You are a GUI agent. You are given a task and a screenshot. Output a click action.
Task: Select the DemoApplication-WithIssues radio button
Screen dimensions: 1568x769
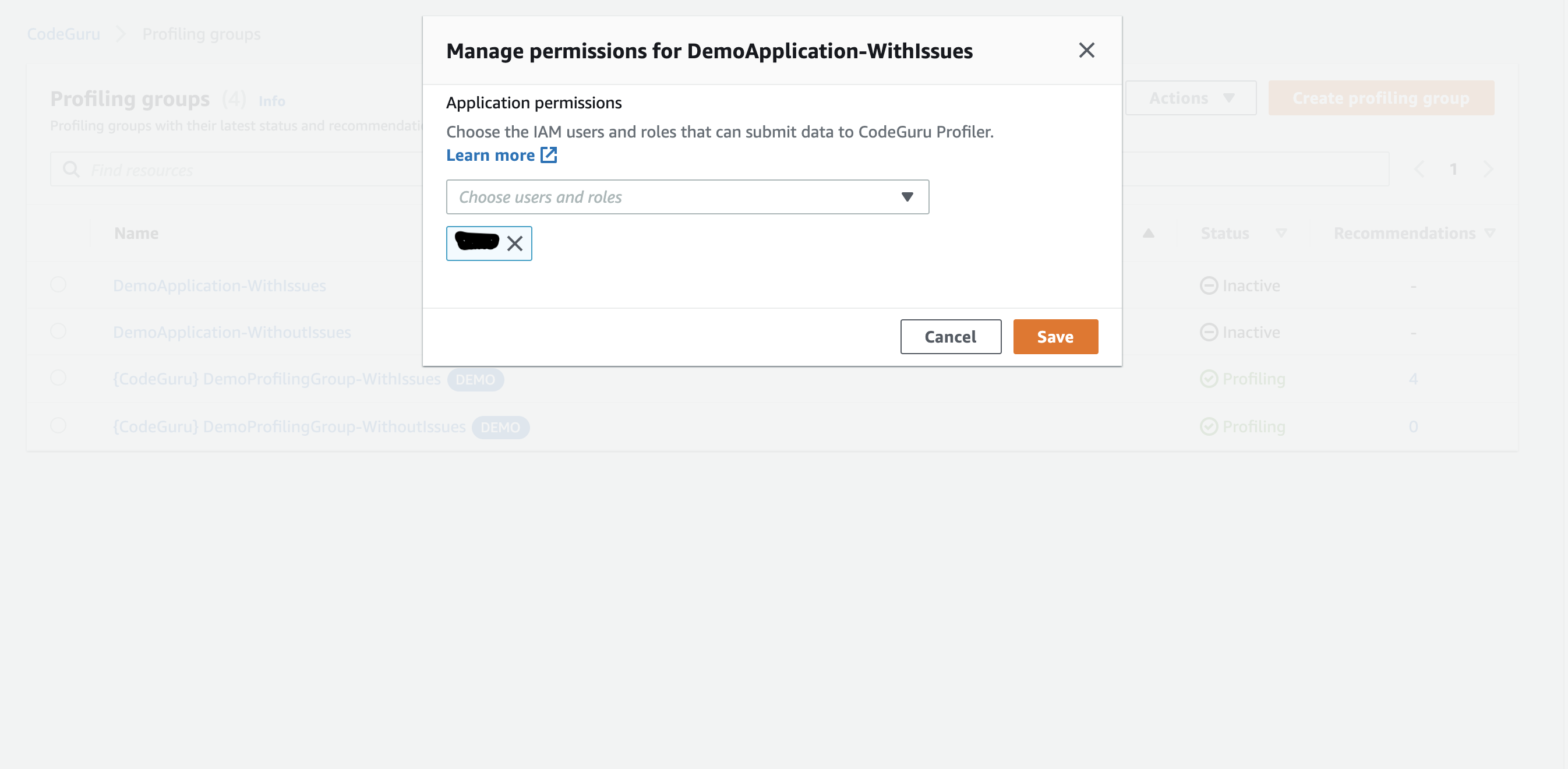[58, 284]
